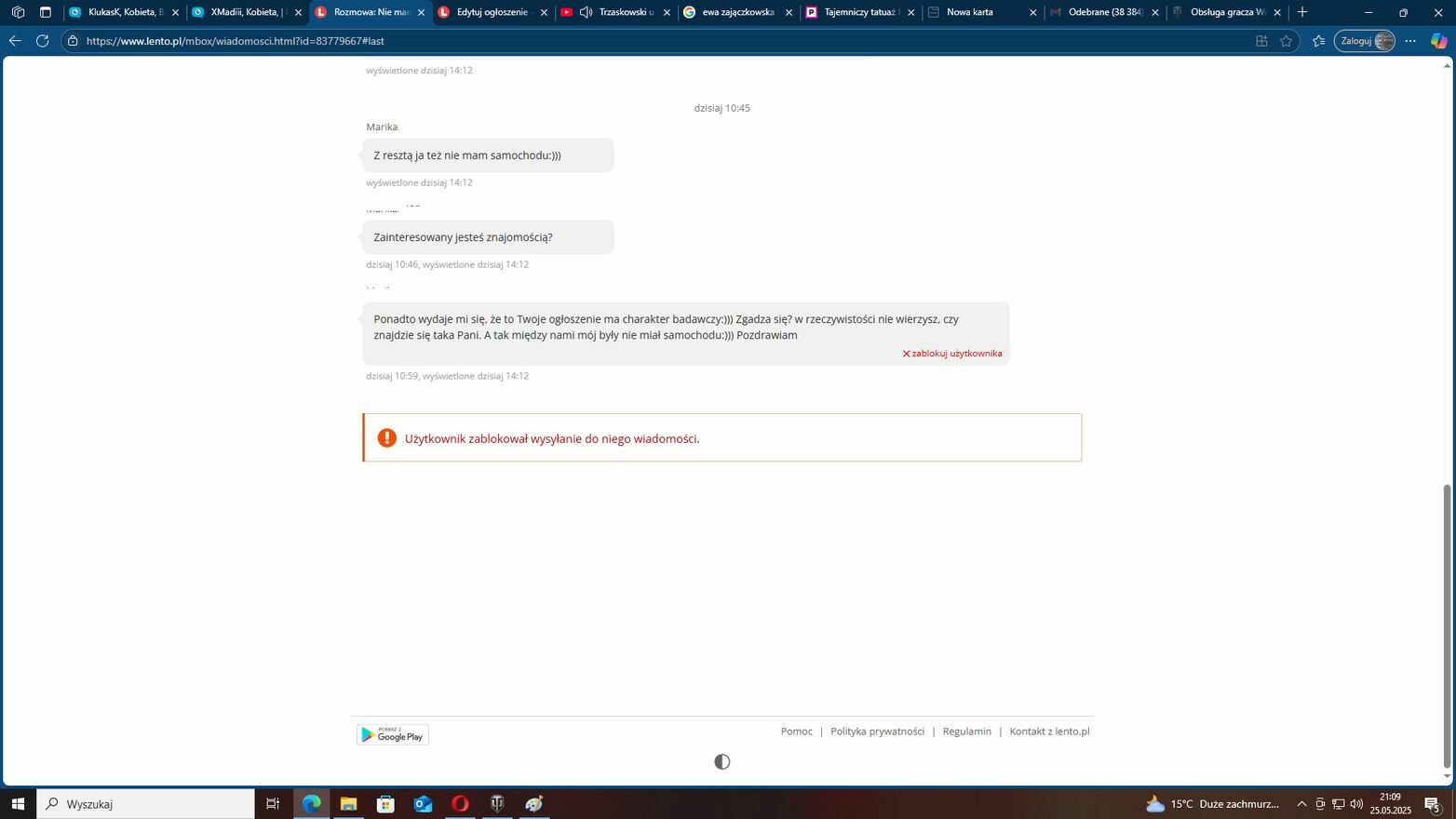Click the blocked-user notice text
This screenshot has height=819, width=1456.
(x=552, y=439)
